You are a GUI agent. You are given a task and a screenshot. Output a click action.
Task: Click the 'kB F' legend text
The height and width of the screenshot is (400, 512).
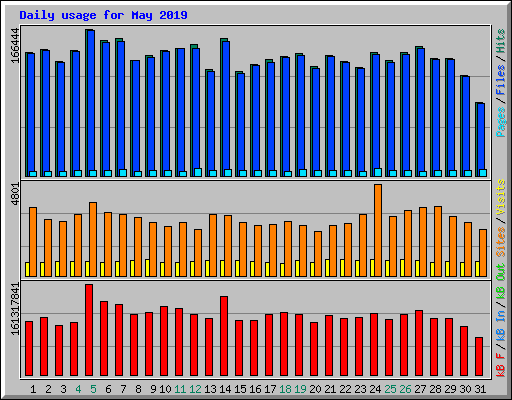point(501,365)
